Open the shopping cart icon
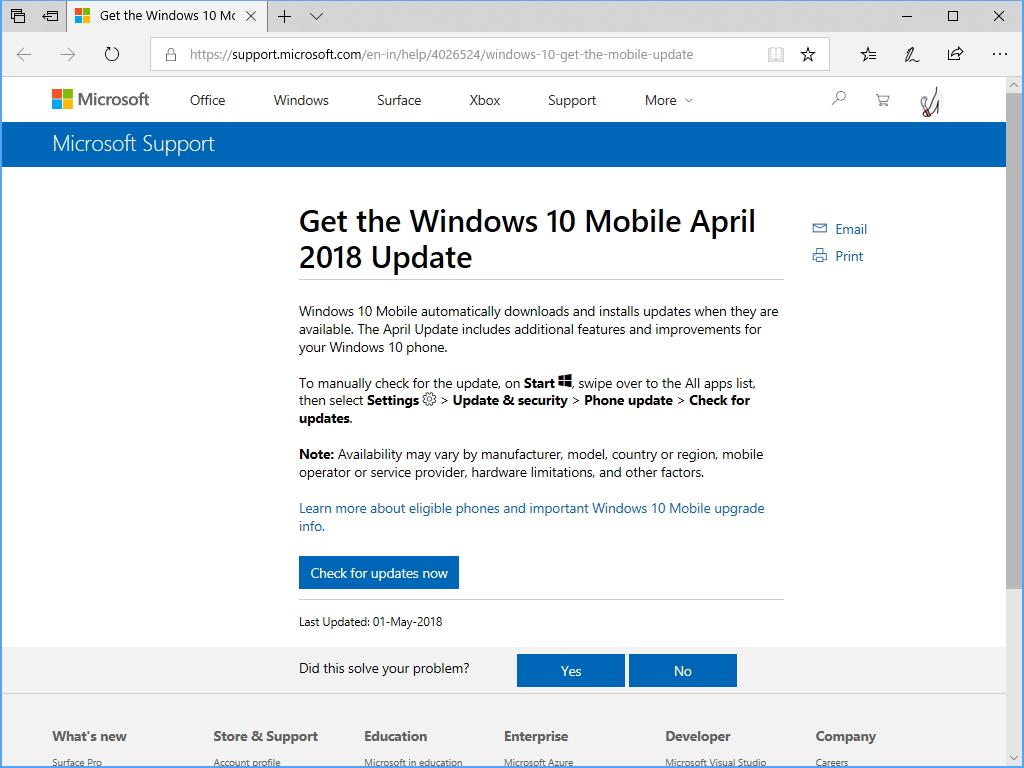Screen dimensions: 1024x768 tap(882, 100)
